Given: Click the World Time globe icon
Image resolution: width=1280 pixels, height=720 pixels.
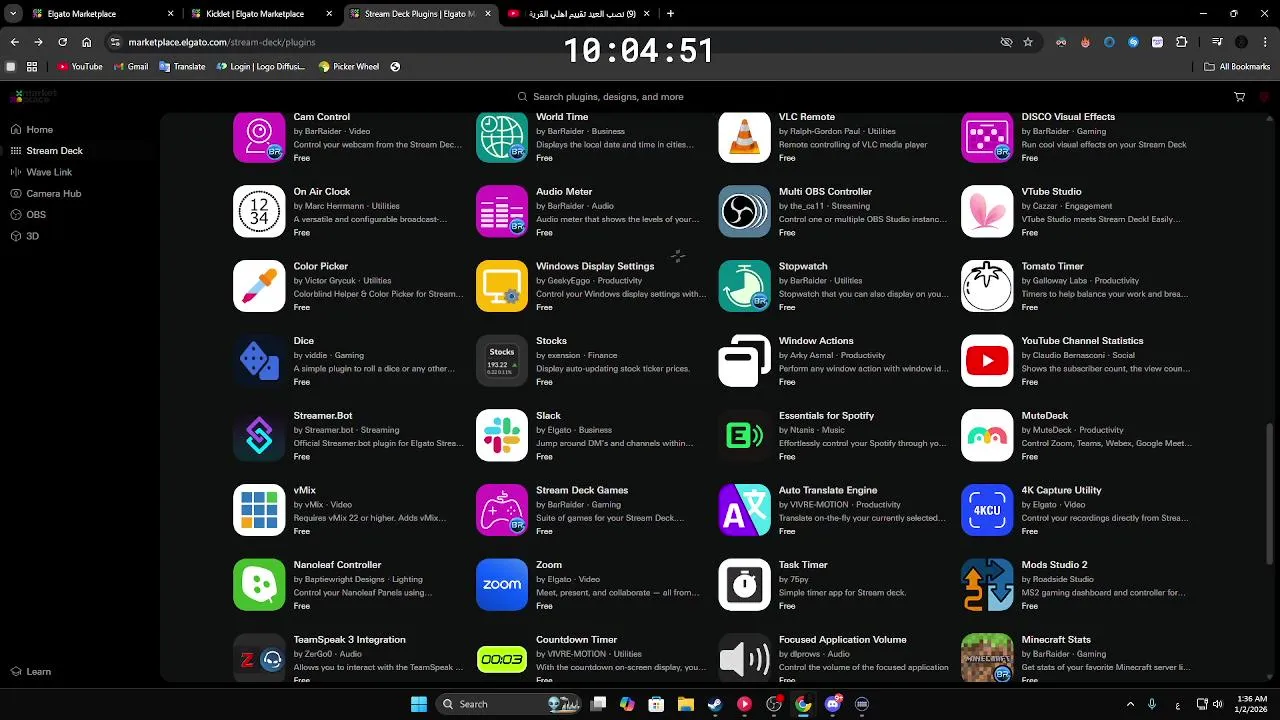Looking at the screenshot, I should [502, 136].
